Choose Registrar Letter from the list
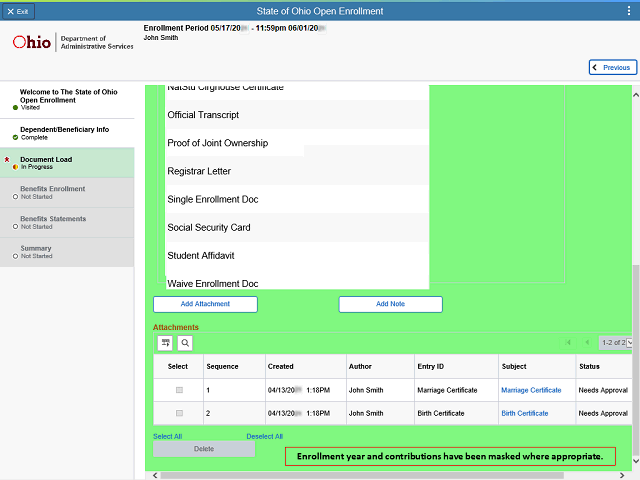 click(x=297, y=171)
